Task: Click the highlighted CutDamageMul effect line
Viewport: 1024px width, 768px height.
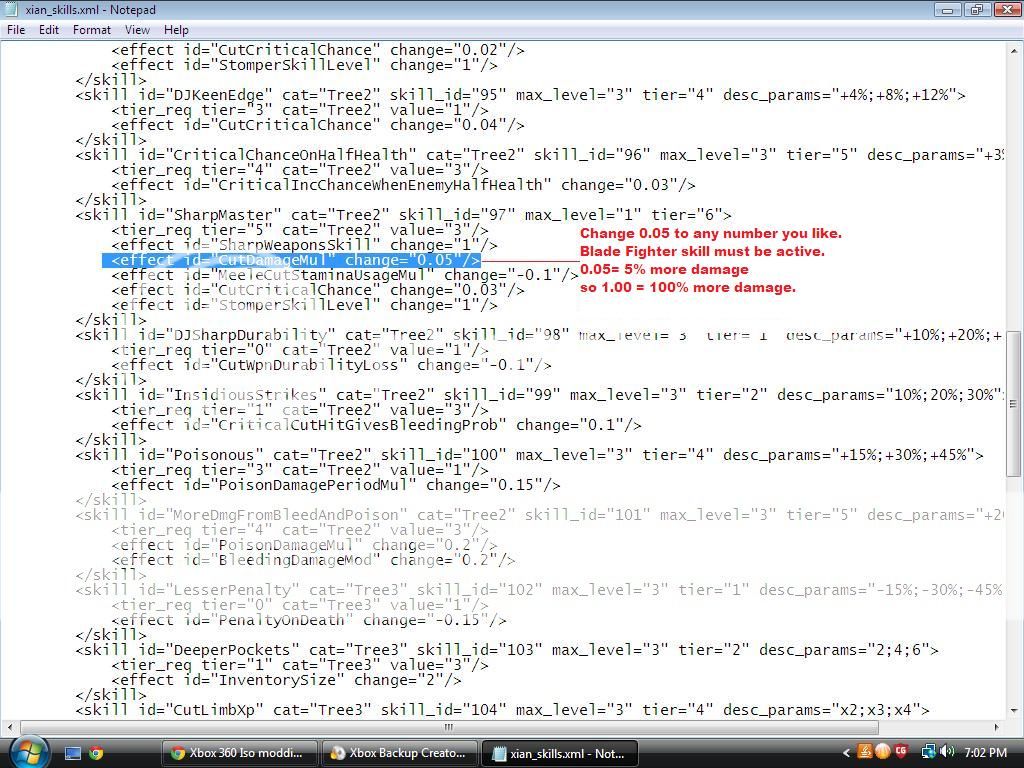Action: click(291, 260)
